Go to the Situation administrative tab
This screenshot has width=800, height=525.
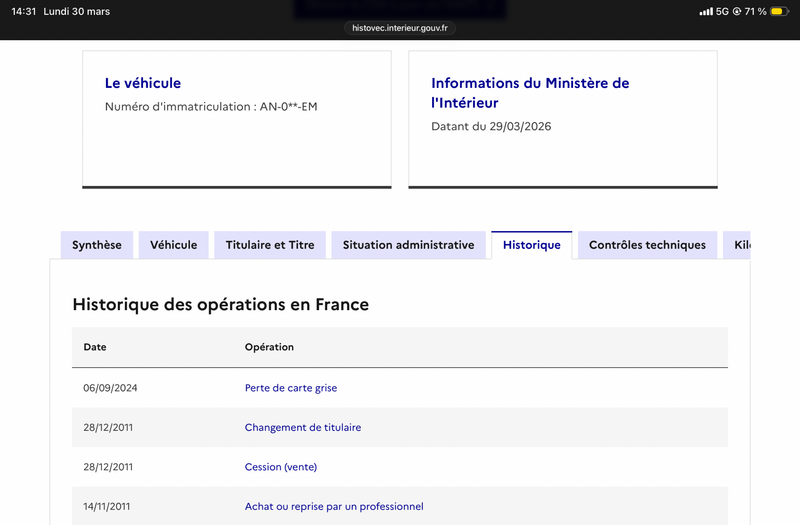click(x=408, y=245)
